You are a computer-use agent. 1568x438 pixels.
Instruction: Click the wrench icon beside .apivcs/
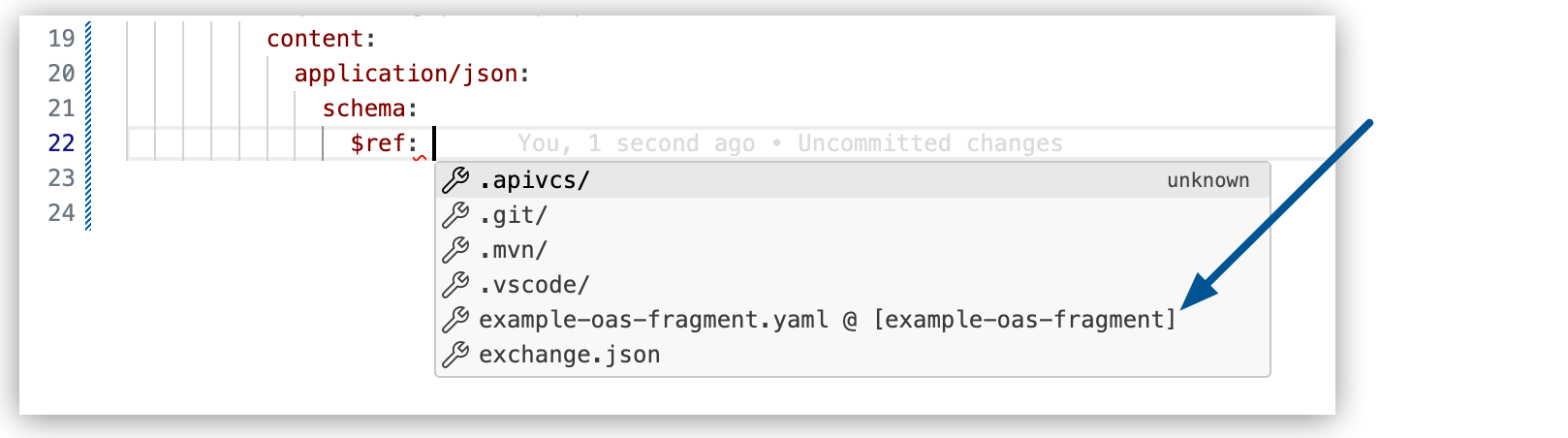[x=455, y=180]
